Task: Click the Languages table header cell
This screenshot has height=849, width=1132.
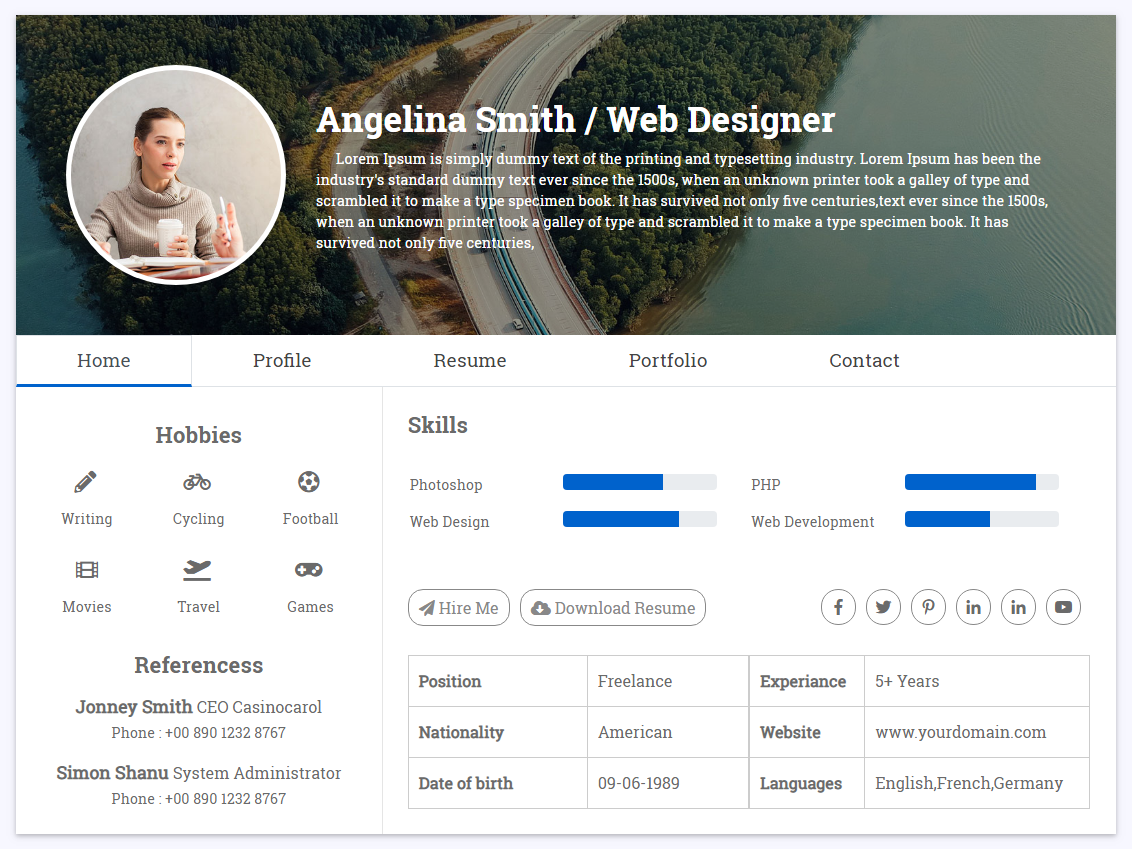Action: pyautogui.click(x=807, y=783)
